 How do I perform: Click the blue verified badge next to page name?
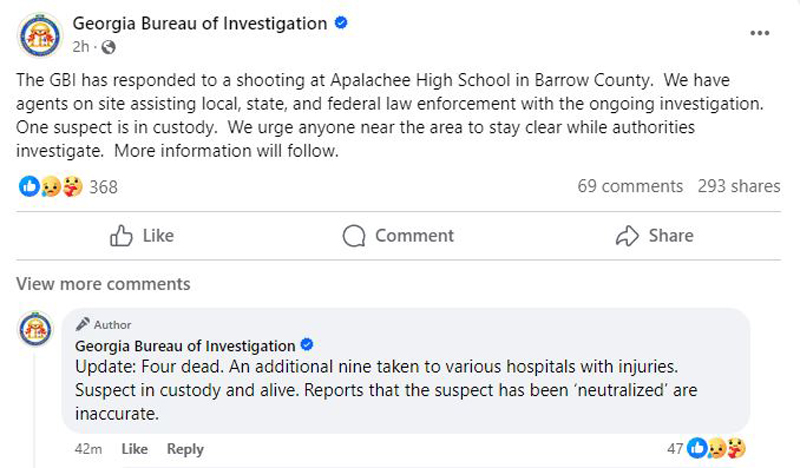point(341,23)
